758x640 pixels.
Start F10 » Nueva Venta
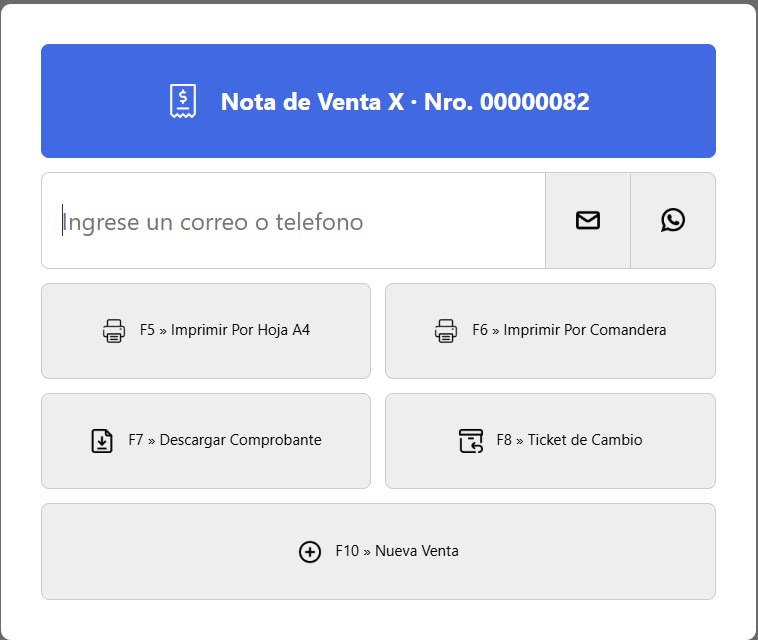(397, 551)
